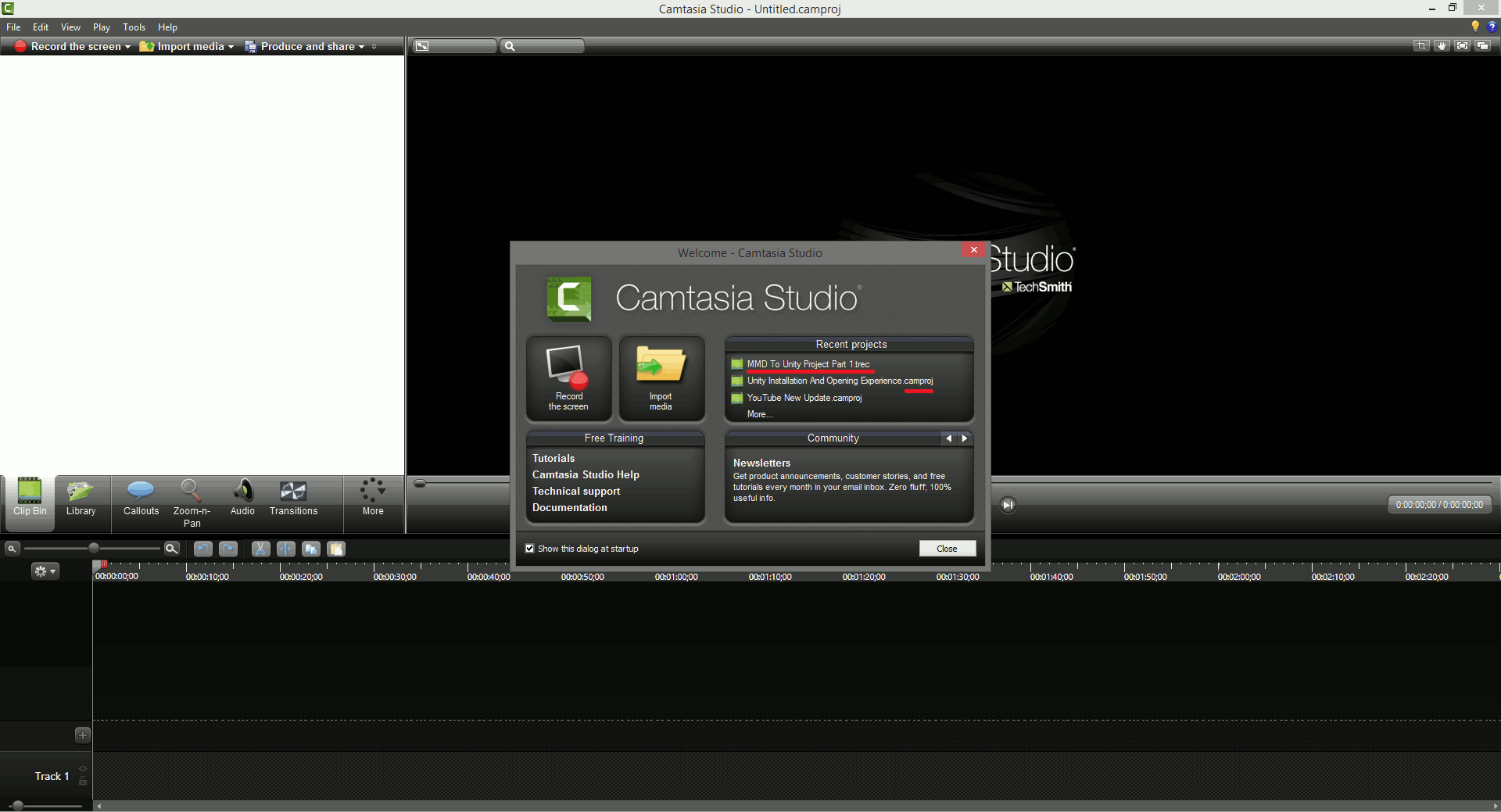This screenshot has width=1501, height=812.
Task: Click the detach preview window icon
Action: (x=1482, y=46)
